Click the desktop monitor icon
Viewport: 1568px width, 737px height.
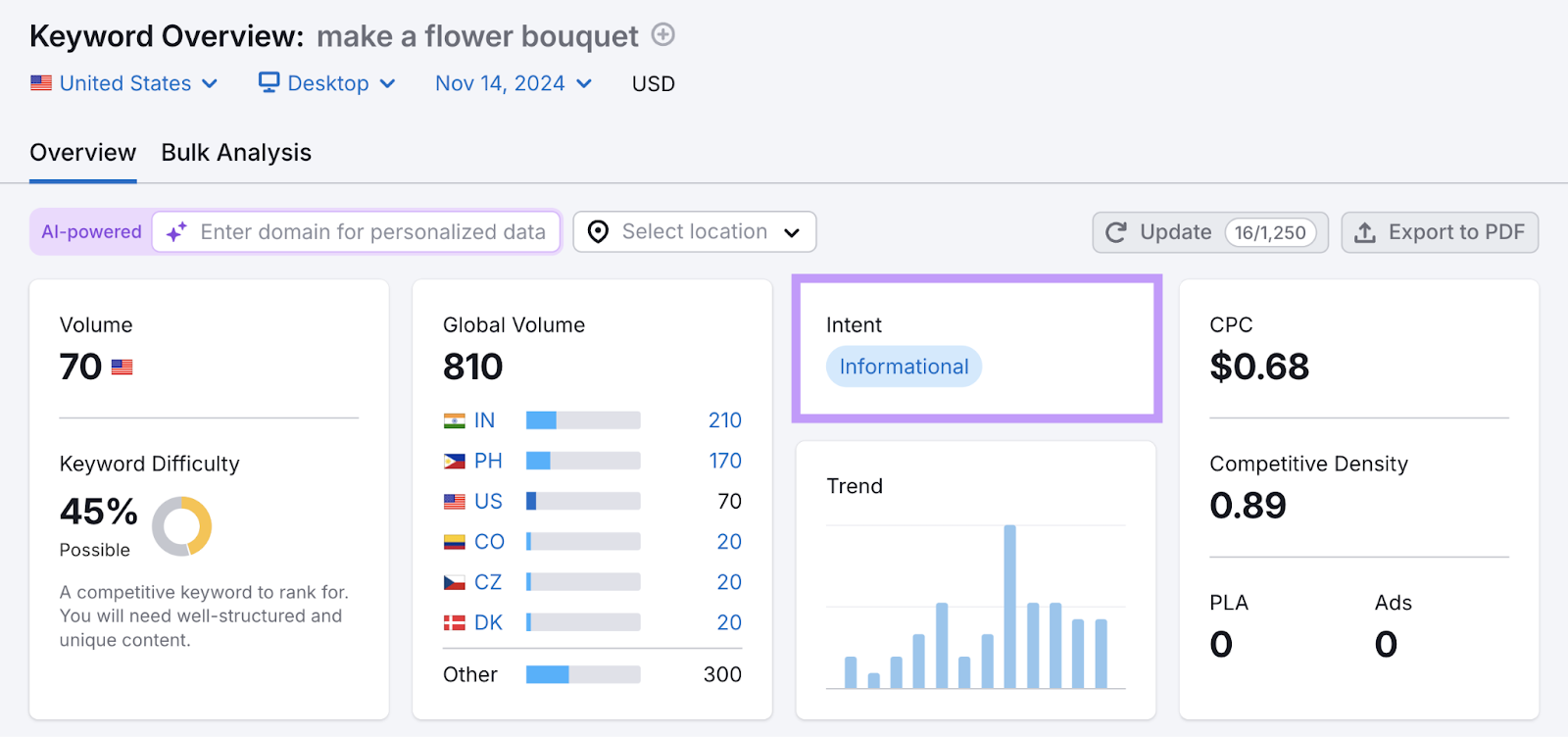(x=269, y=82)
